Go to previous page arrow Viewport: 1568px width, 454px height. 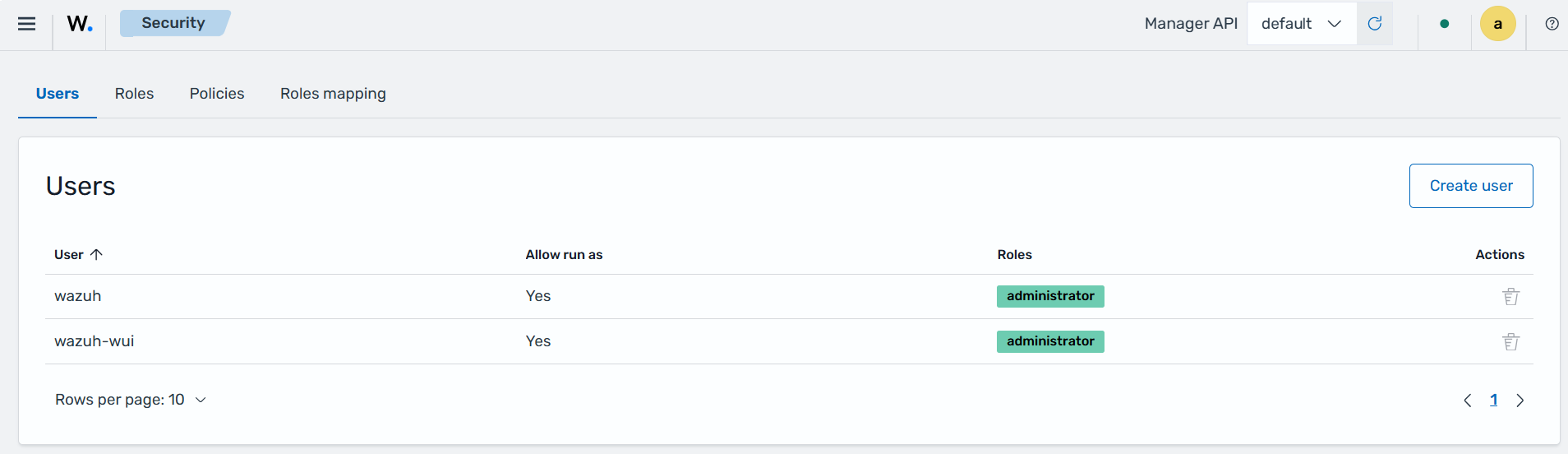pos(1468,401)
